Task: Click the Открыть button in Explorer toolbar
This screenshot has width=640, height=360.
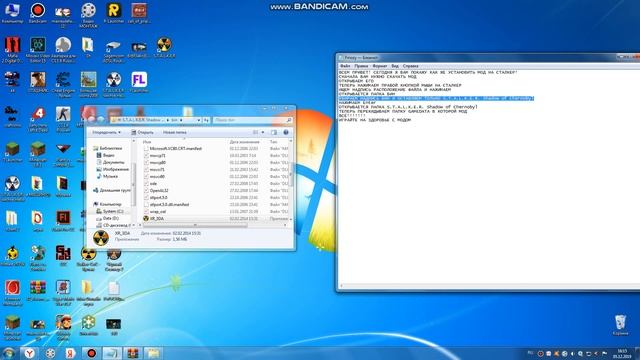Action: pyautogui.click(x=142, y=132)
